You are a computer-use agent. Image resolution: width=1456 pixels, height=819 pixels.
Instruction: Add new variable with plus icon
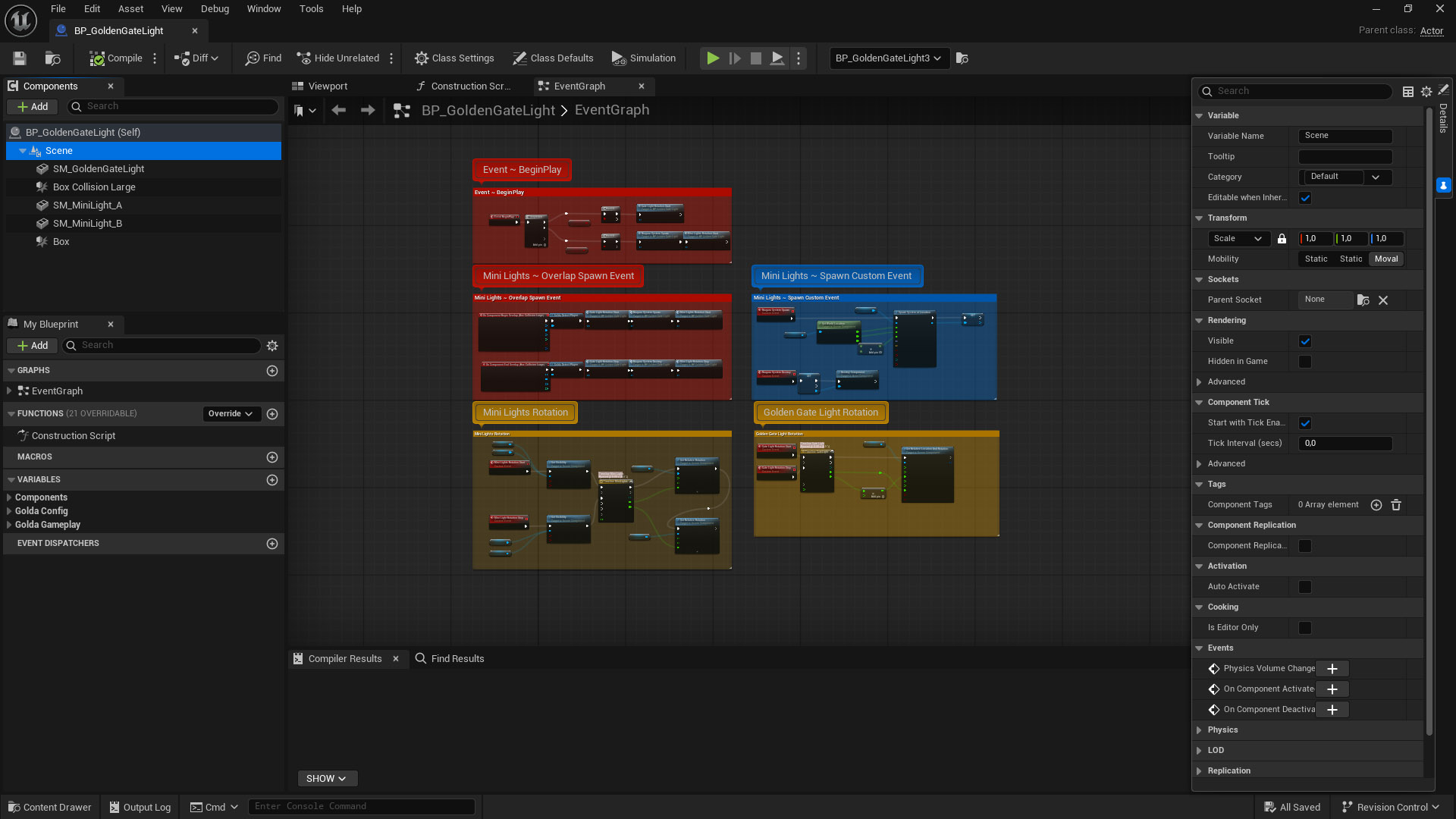(272, 480)
